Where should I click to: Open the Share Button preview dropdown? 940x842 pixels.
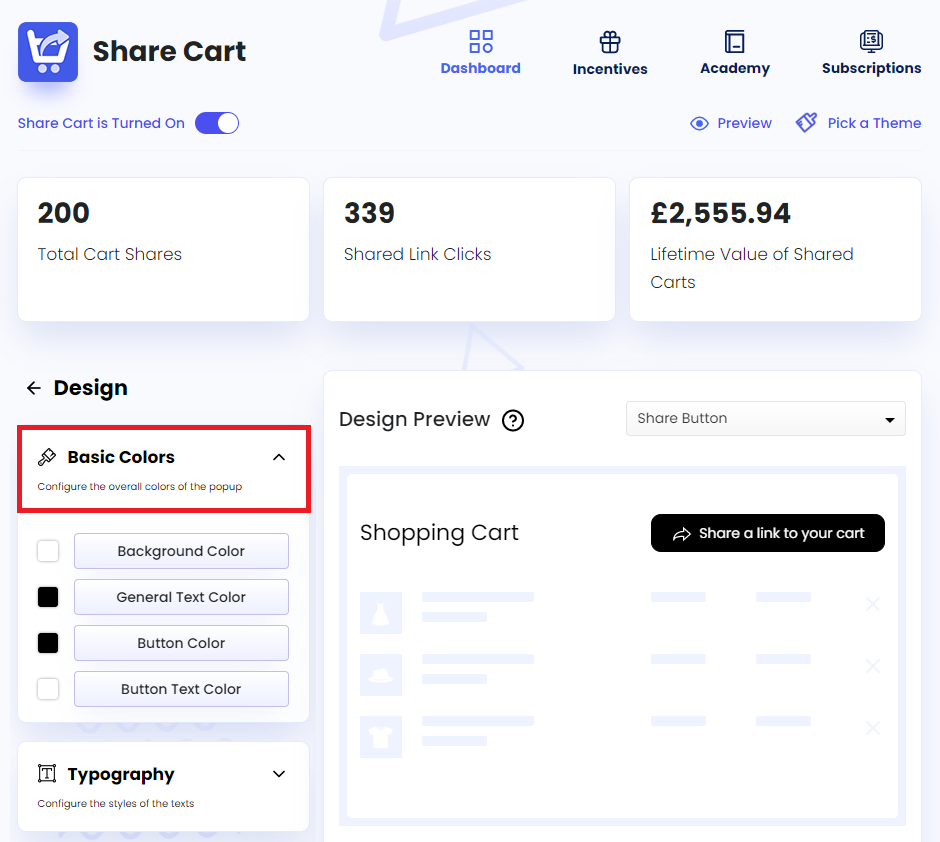tap(765, 418)
